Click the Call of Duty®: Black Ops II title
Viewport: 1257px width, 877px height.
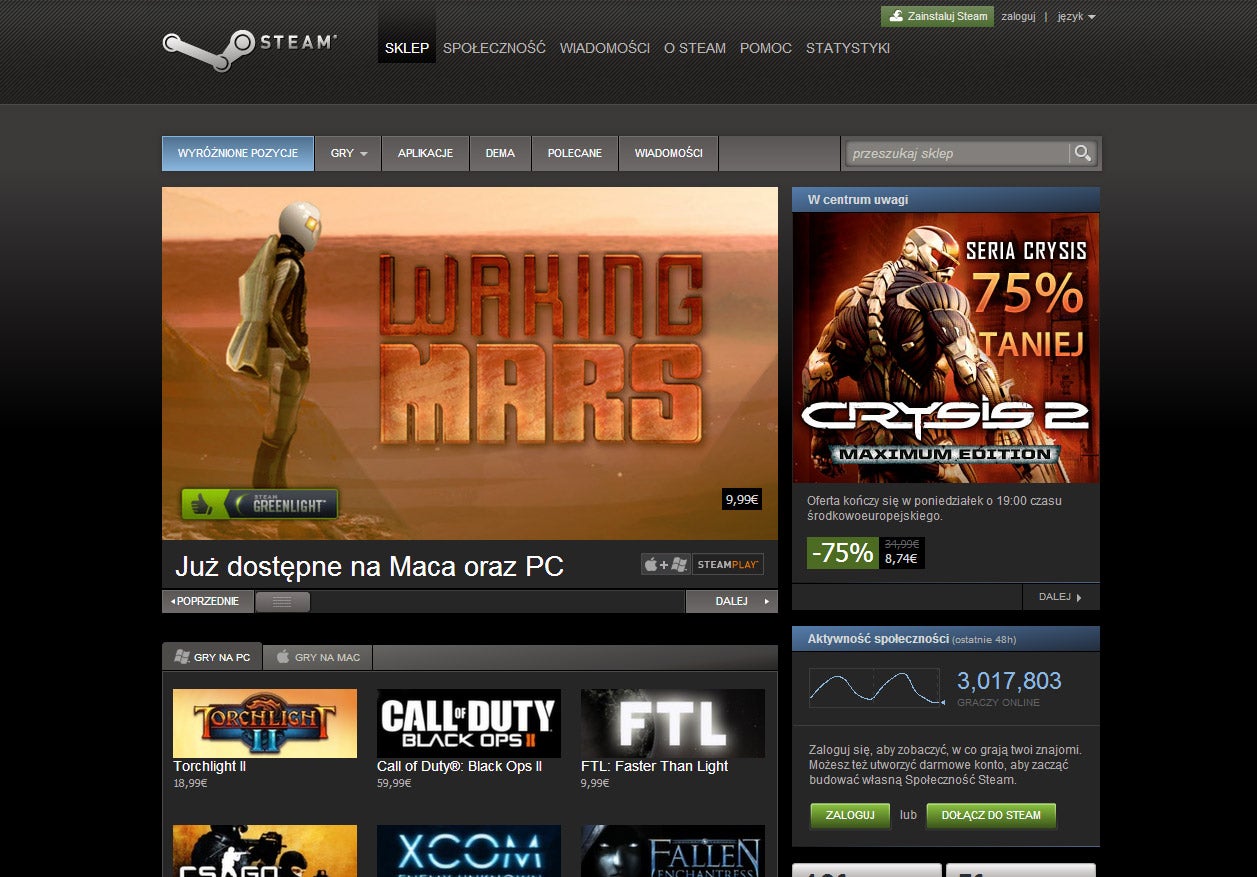coord(459,766)
